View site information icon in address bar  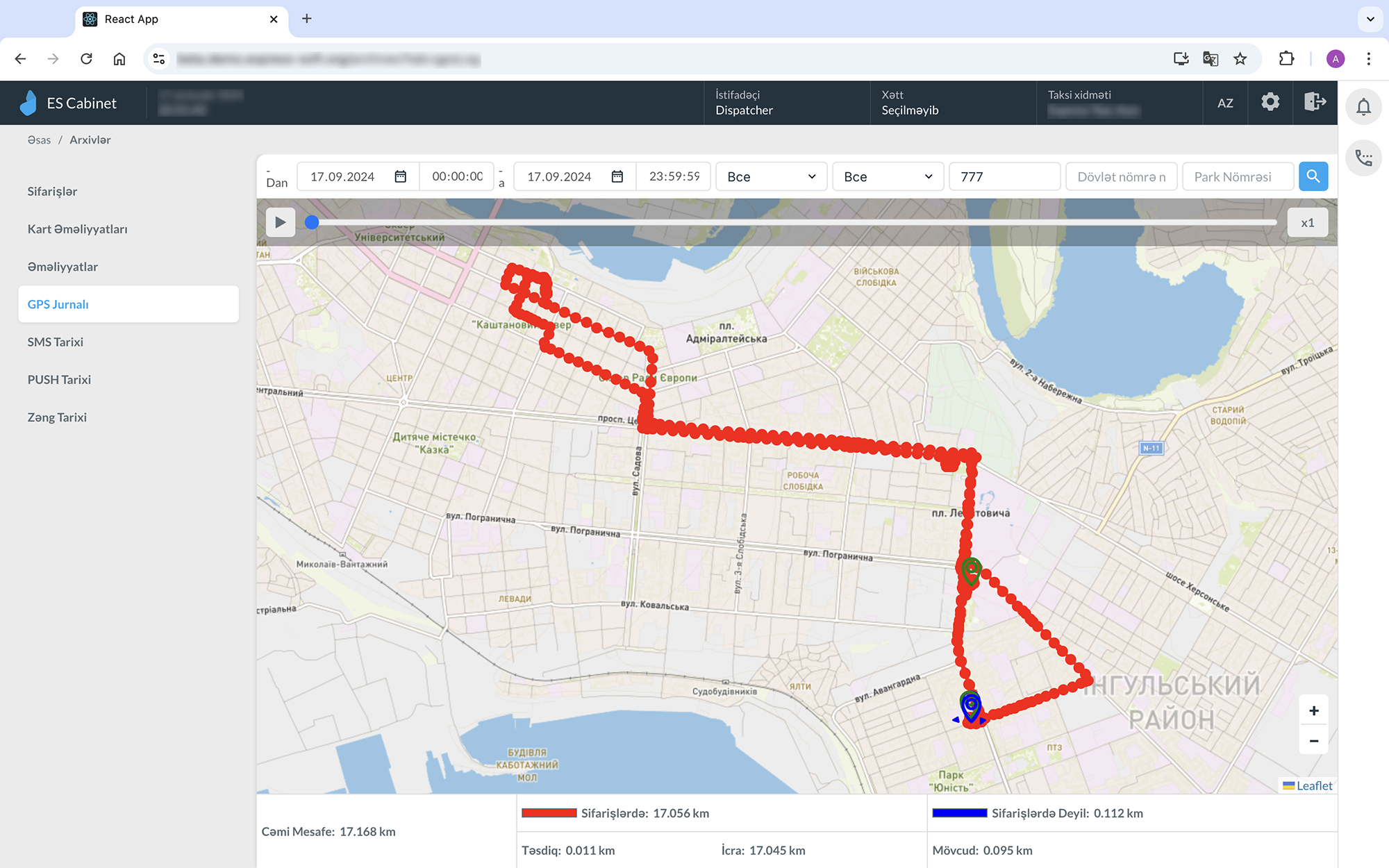(159, 59)
